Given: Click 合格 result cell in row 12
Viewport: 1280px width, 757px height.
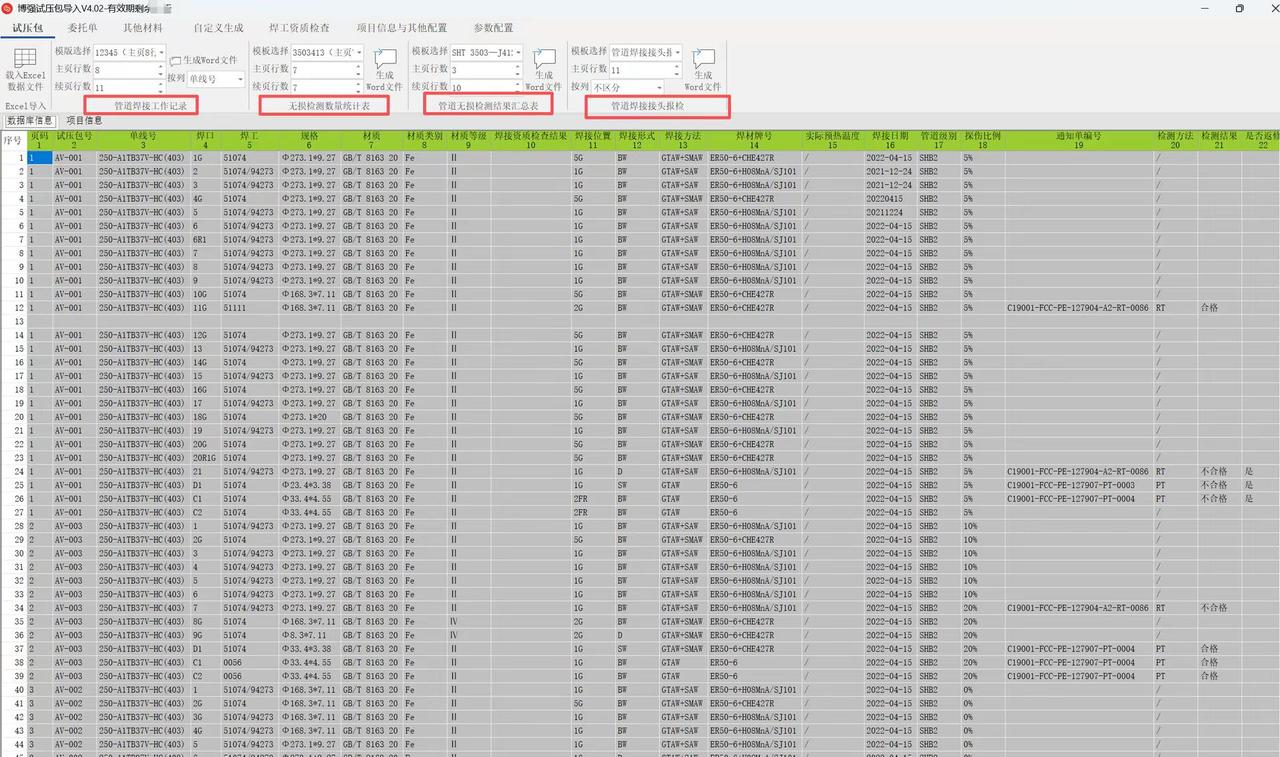Looking at the screenshot, I should tap(1220, 307).
